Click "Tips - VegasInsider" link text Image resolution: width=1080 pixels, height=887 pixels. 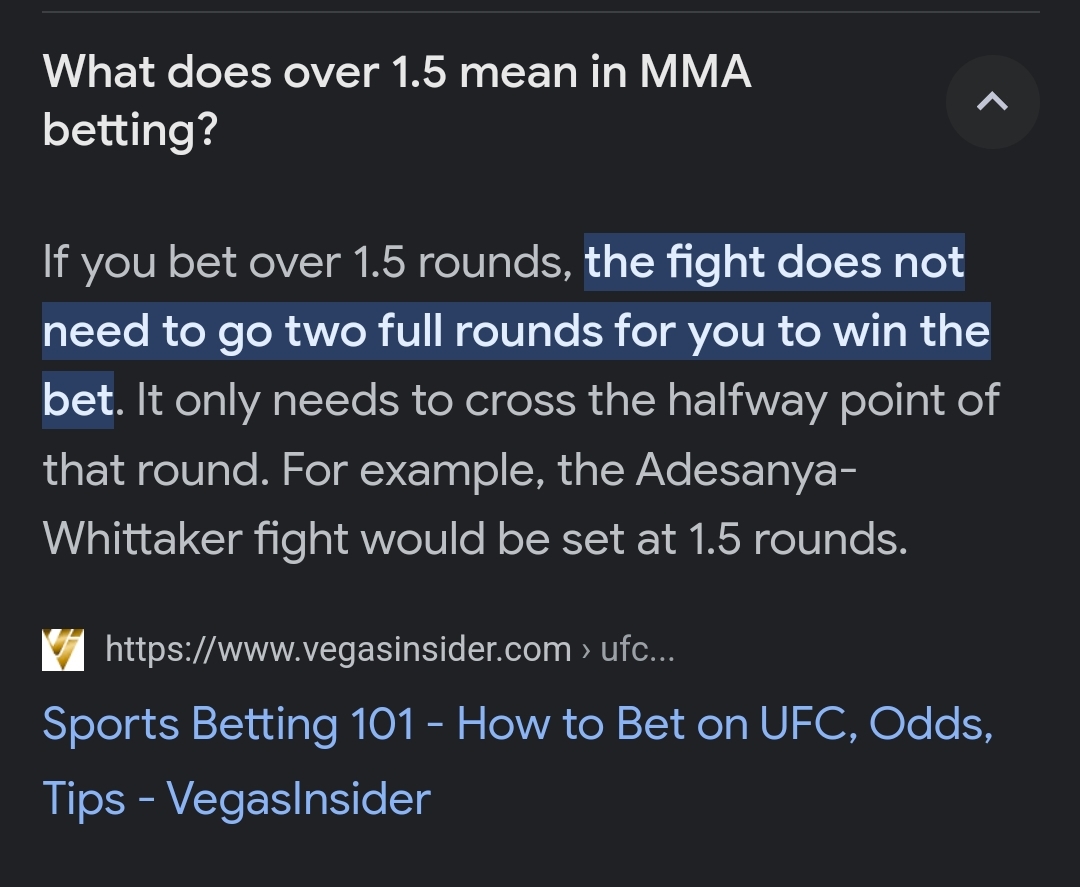tap(236, 799)
